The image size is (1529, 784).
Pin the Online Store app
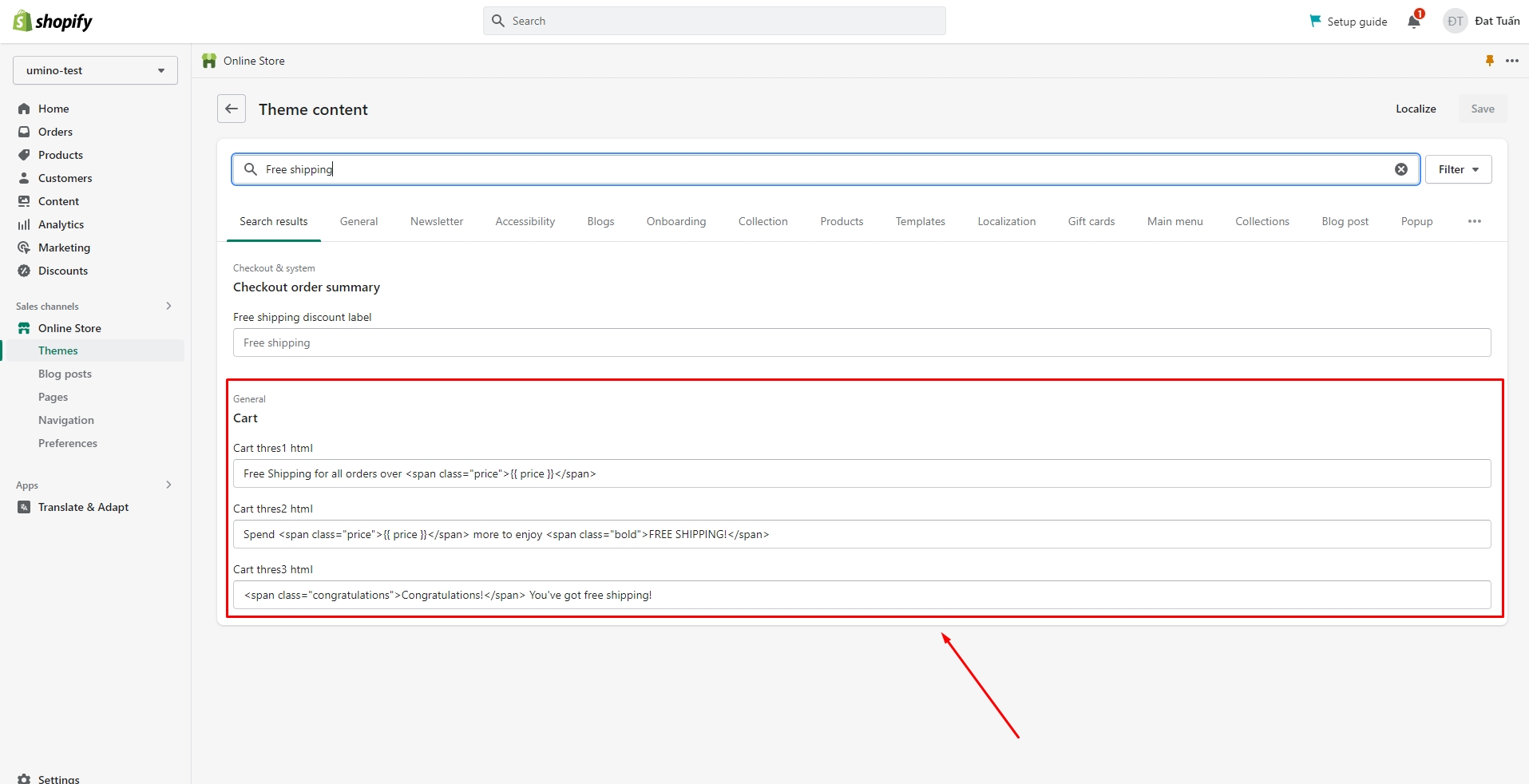[x=1489, y=61]
